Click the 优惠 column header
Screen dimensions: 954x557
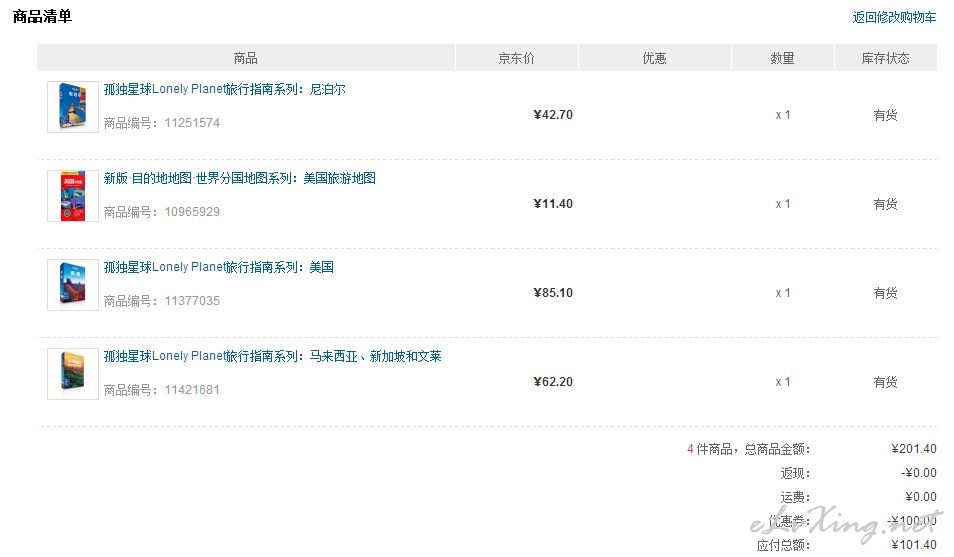655,58
